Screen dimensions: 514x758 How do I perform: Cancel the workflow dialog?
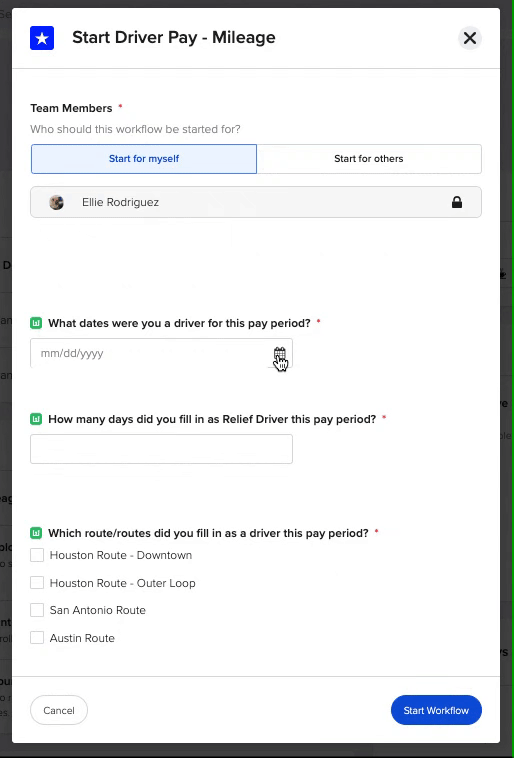(59, 710)
